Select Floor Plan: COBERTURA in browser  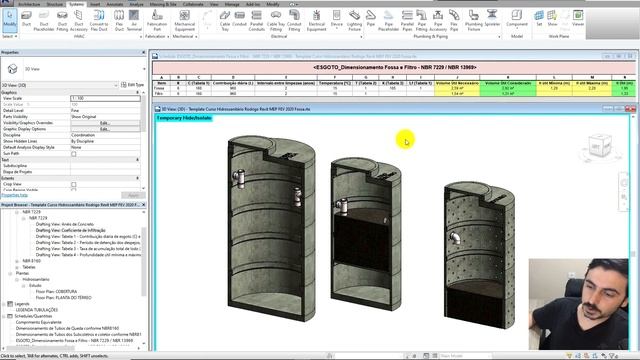tap(56, 292)
